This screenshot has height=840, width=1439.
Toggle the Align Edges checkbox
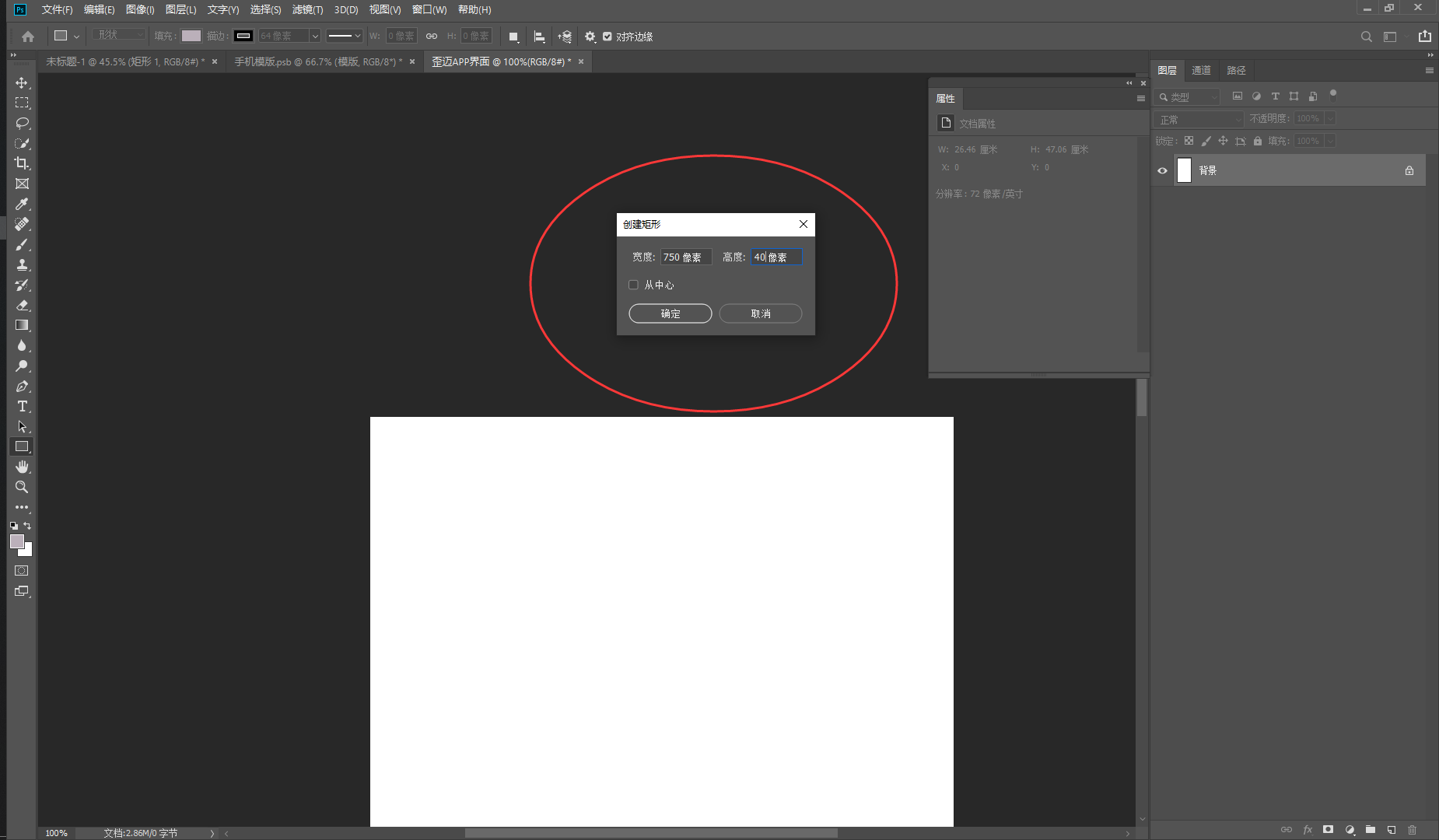607,37
